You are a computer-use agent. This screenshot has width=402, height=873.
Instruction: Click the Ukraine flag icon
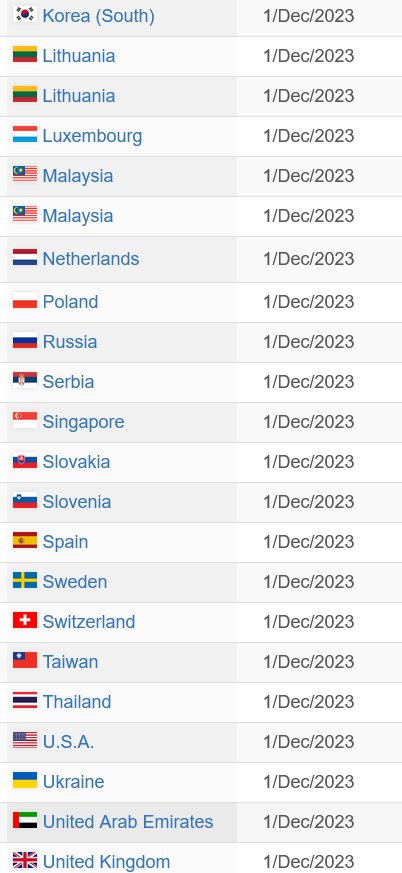25,781
